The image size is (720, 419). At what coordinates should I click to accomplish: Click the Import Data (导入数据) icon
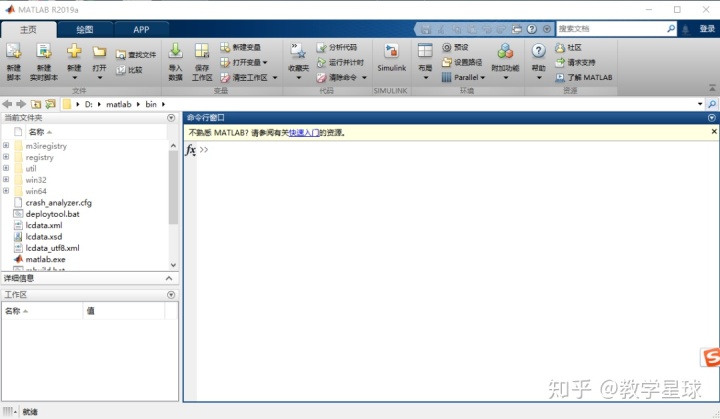175,51
